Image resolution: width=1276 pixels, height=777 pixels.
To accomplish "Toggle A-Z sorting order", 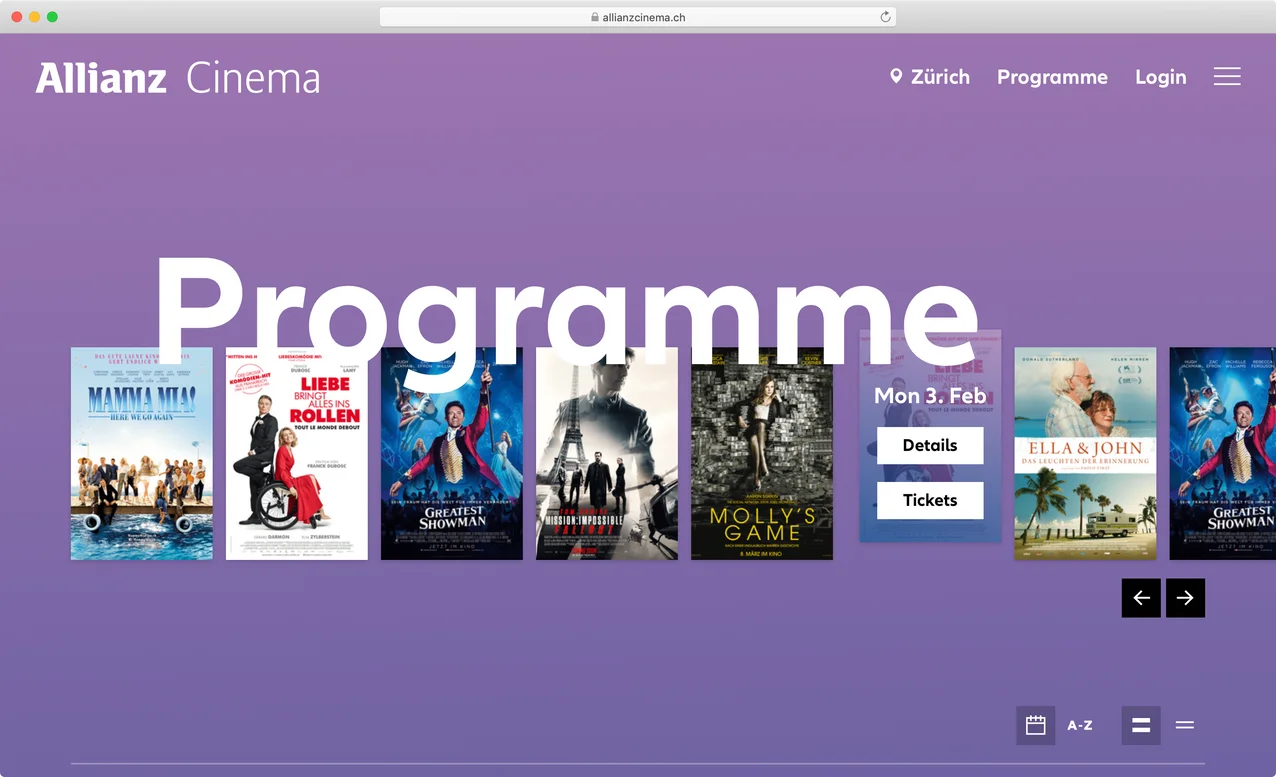I will tap(1080, 725).
